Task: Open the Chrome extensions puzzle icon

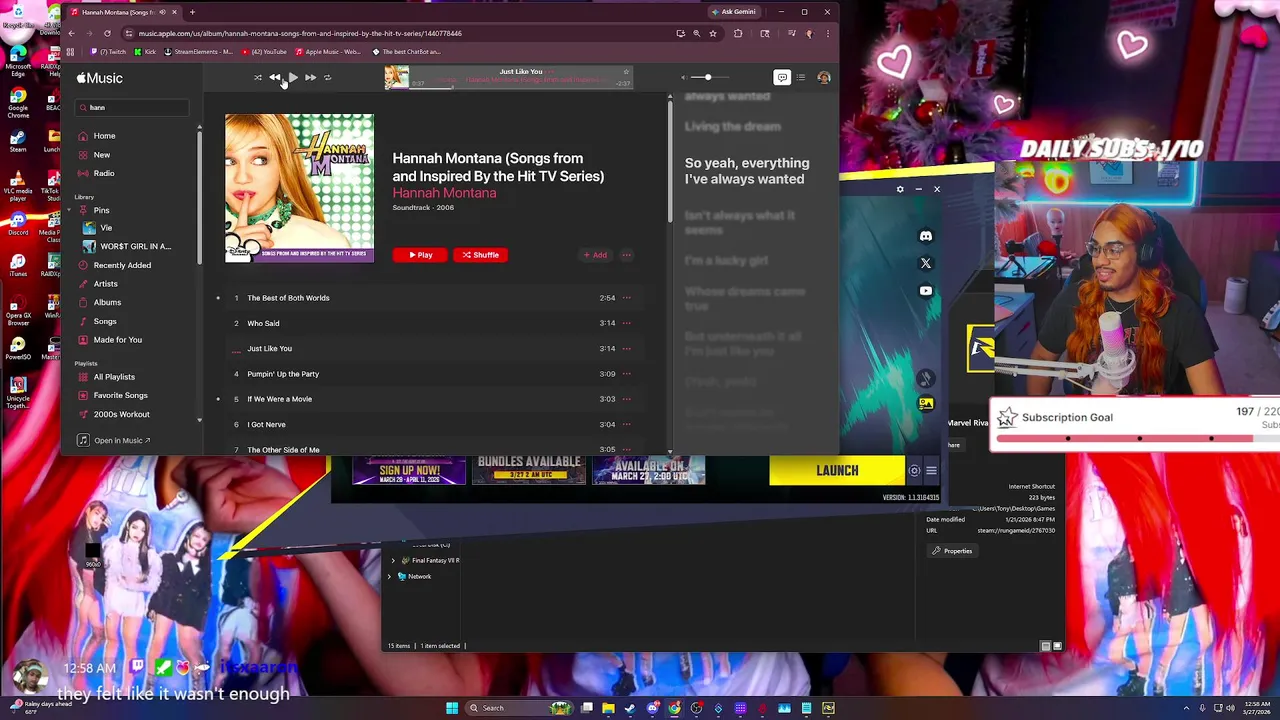Action: click(738, 33)
